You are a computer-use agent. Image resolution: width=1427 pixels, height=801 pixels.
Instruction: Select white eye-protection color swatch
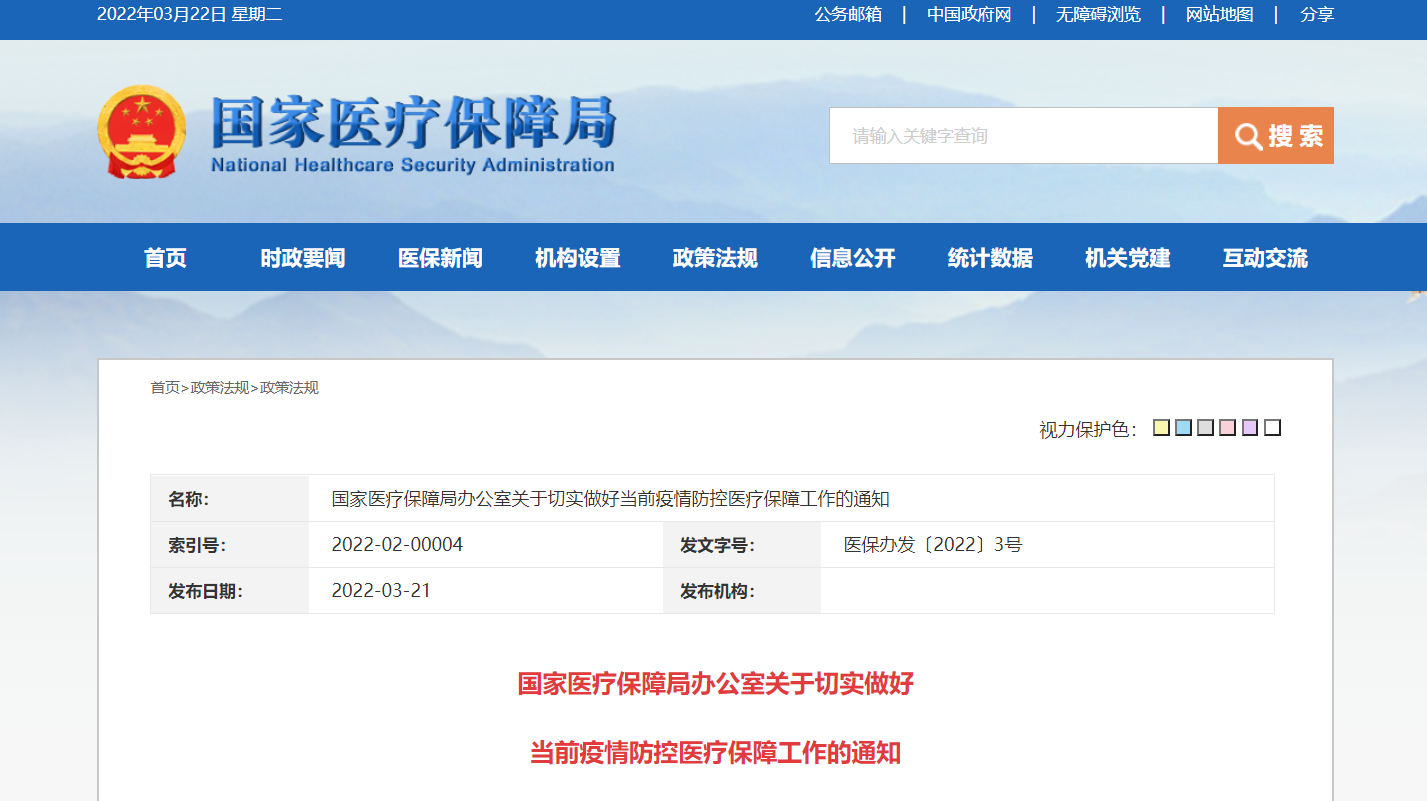pyautogui.click(x=1272, y=428)
